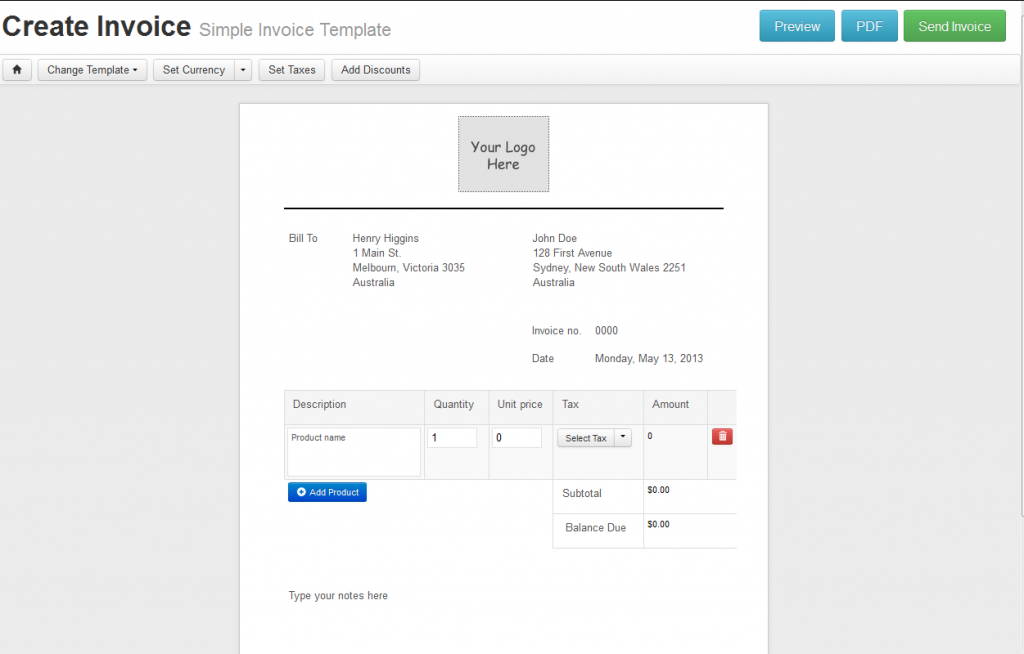Image resolution: width=1024 pixels, height=654 pixels.
Task: Click the home icon in the toolbar
Action: 16,69
